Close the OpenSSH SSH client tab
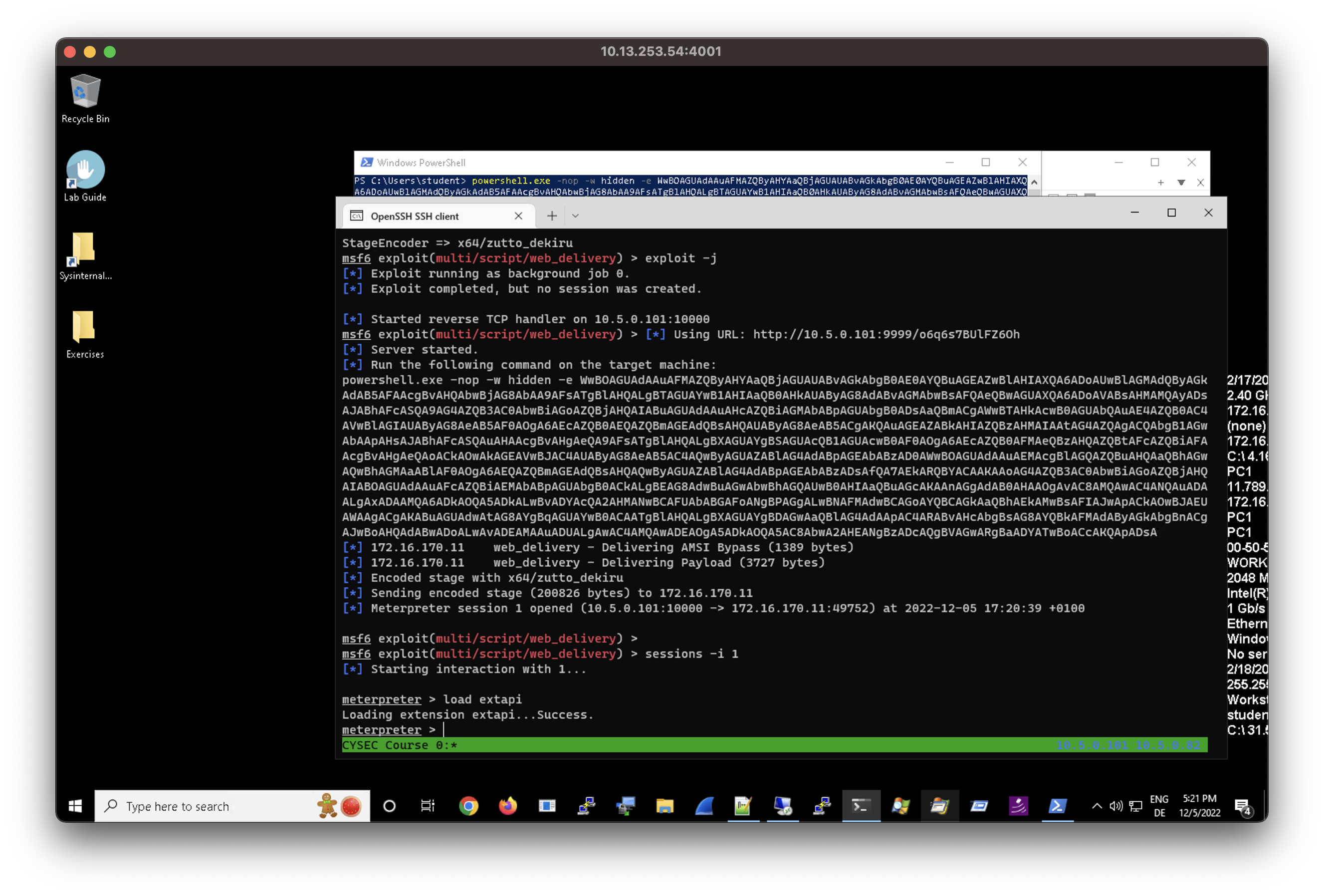 point(518,216)
